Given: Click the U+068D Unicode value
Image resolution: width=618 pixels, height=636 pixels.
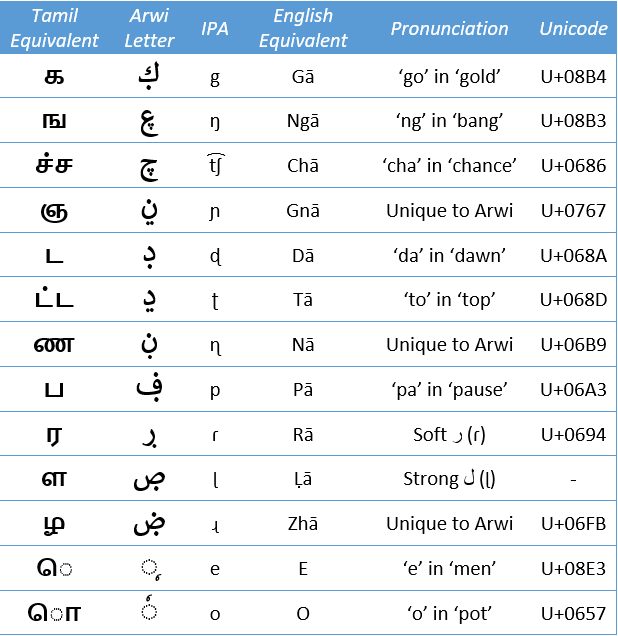Looking at the screenshot, I should click(573, 301).
